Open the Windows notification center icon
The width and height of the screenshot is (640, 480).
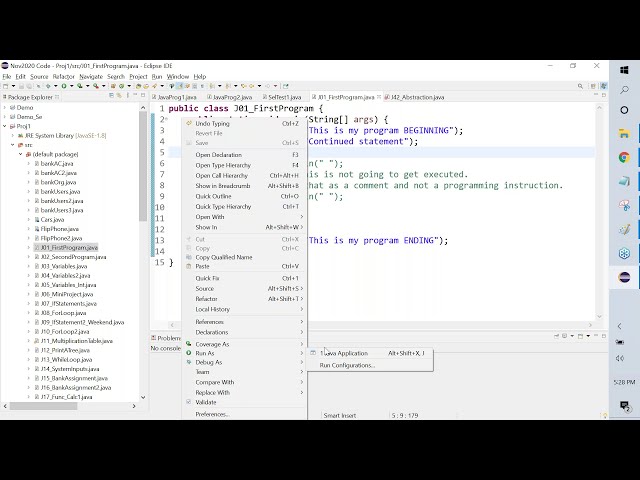624,406
